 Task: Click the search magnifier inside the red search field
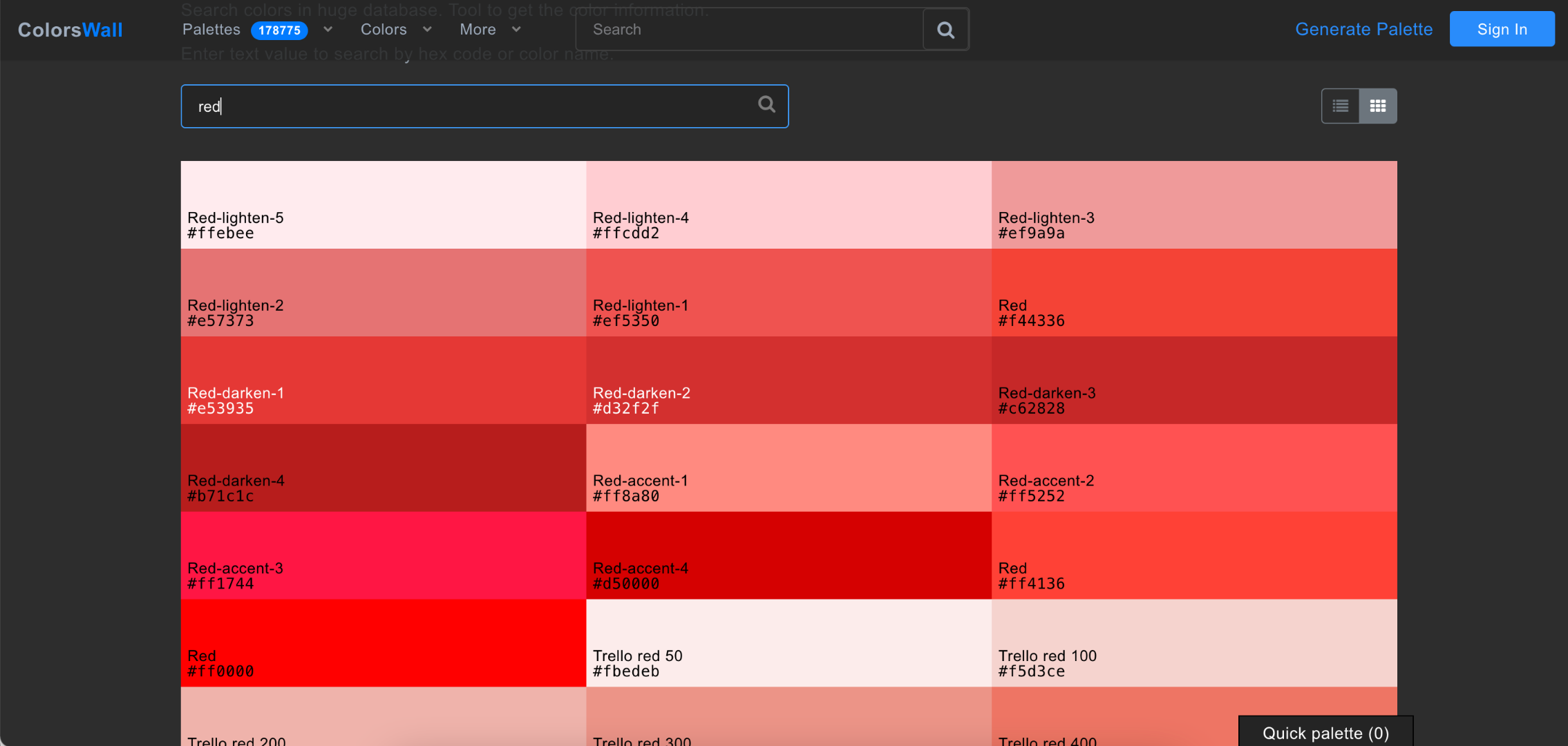(x=766, y=104)
